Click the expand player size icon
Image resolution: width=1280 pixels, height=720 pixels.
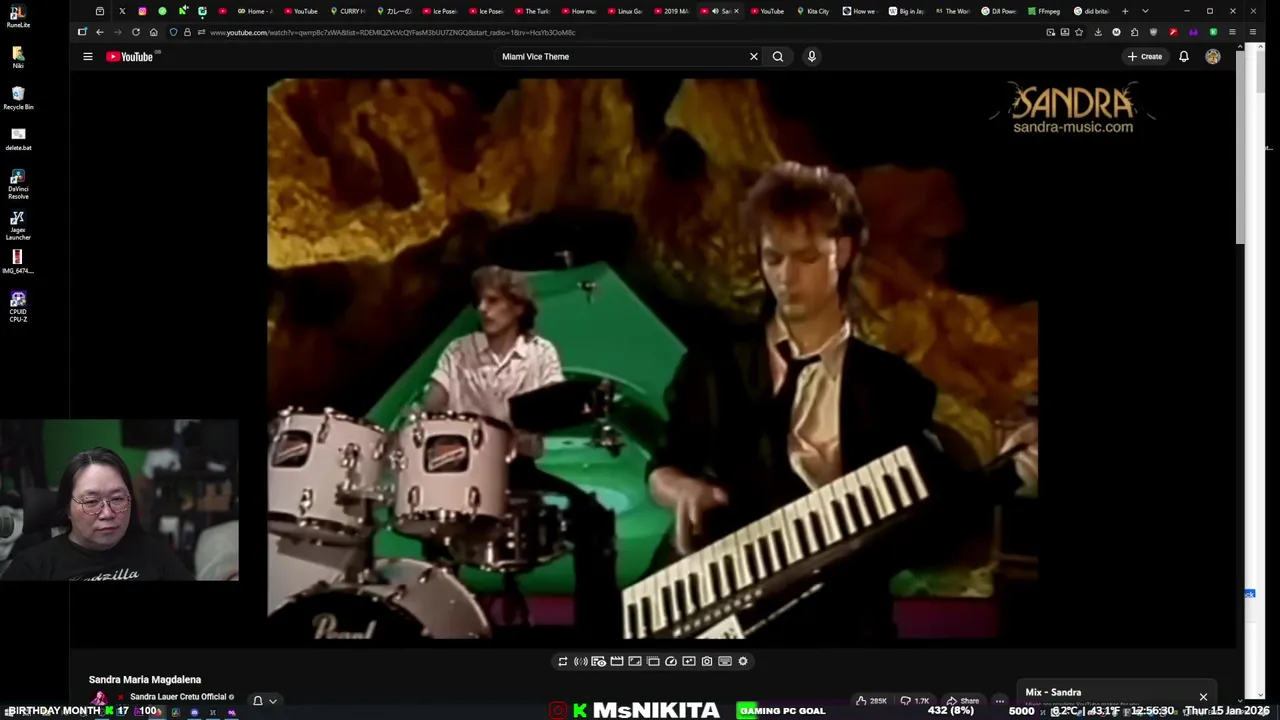pyautogui.click(x=635, y=662)
